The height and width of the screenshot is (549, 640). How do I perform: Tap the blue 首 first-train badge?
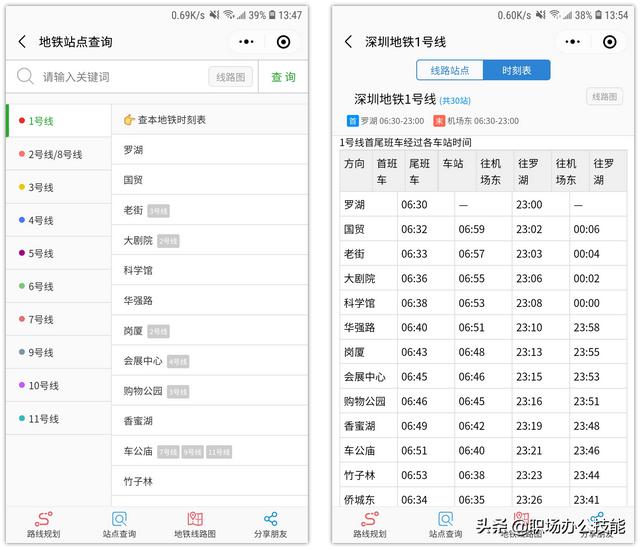point(352,121)
